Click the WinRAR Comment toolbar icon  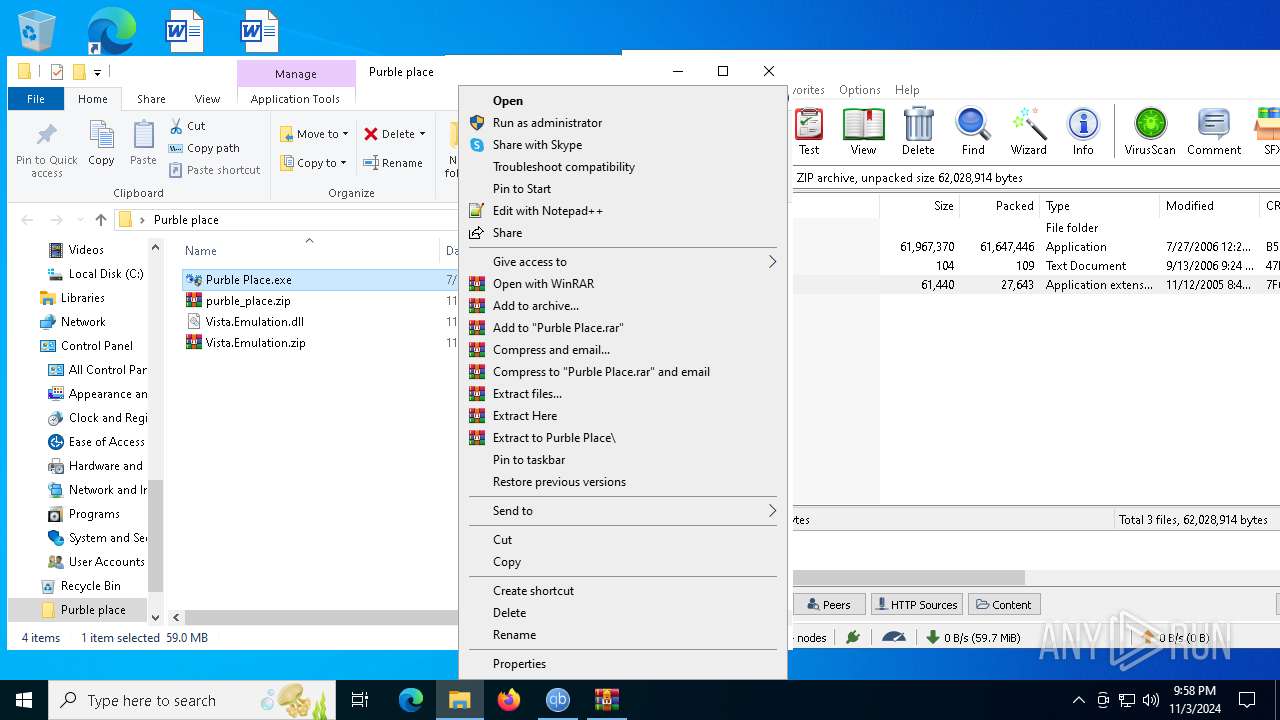(x=1214, y=132)
